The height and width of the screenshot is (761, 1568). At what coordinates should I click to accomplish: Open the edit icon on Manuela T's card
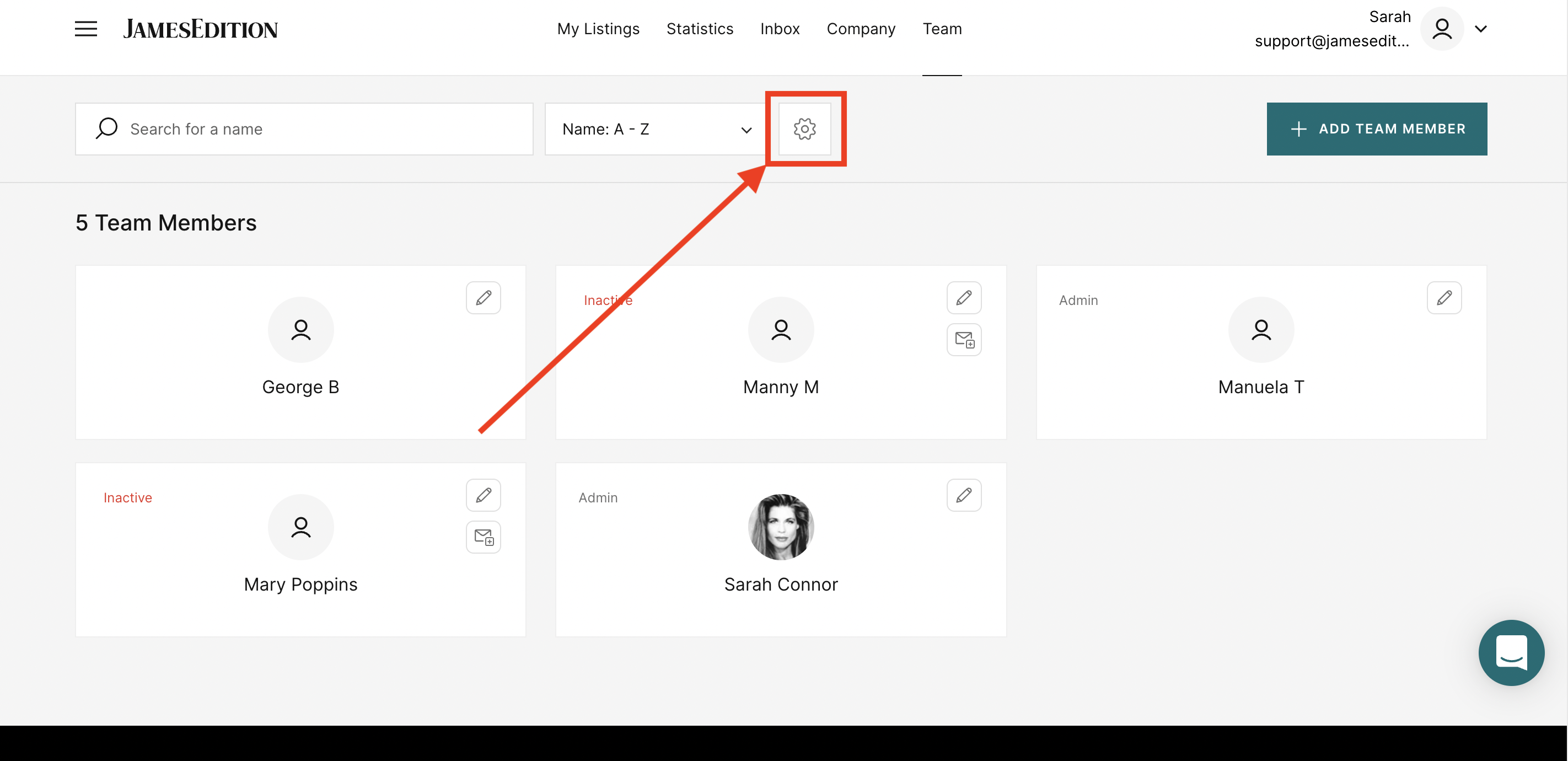[x=1445, y=298]
